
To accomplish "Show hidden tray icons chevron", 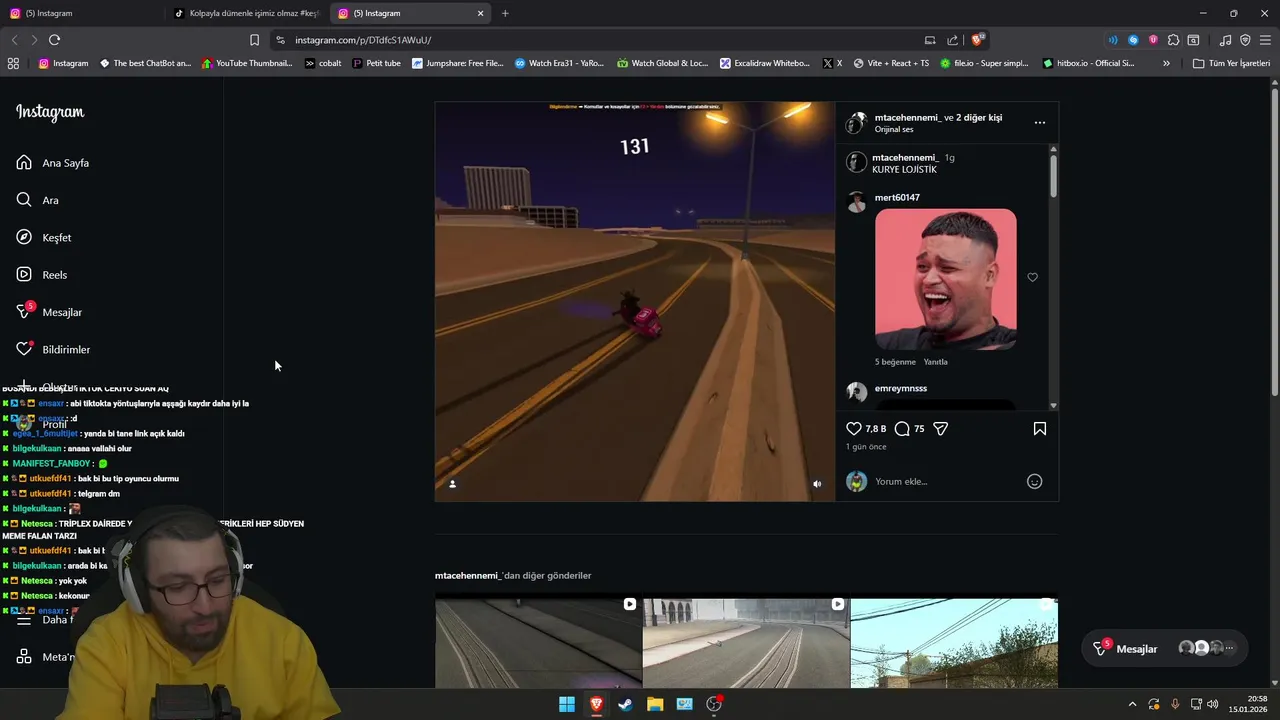I will pos(1132,704).
